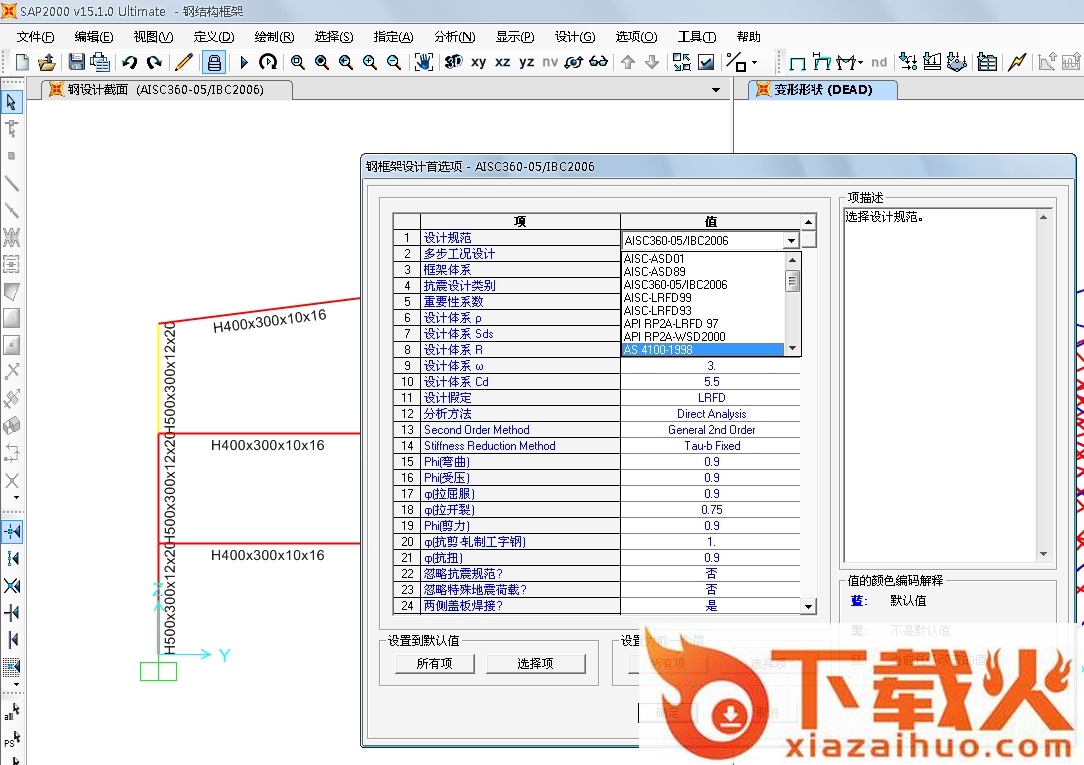Choose AISC-LRFD99 from the code list

(657, 298)
